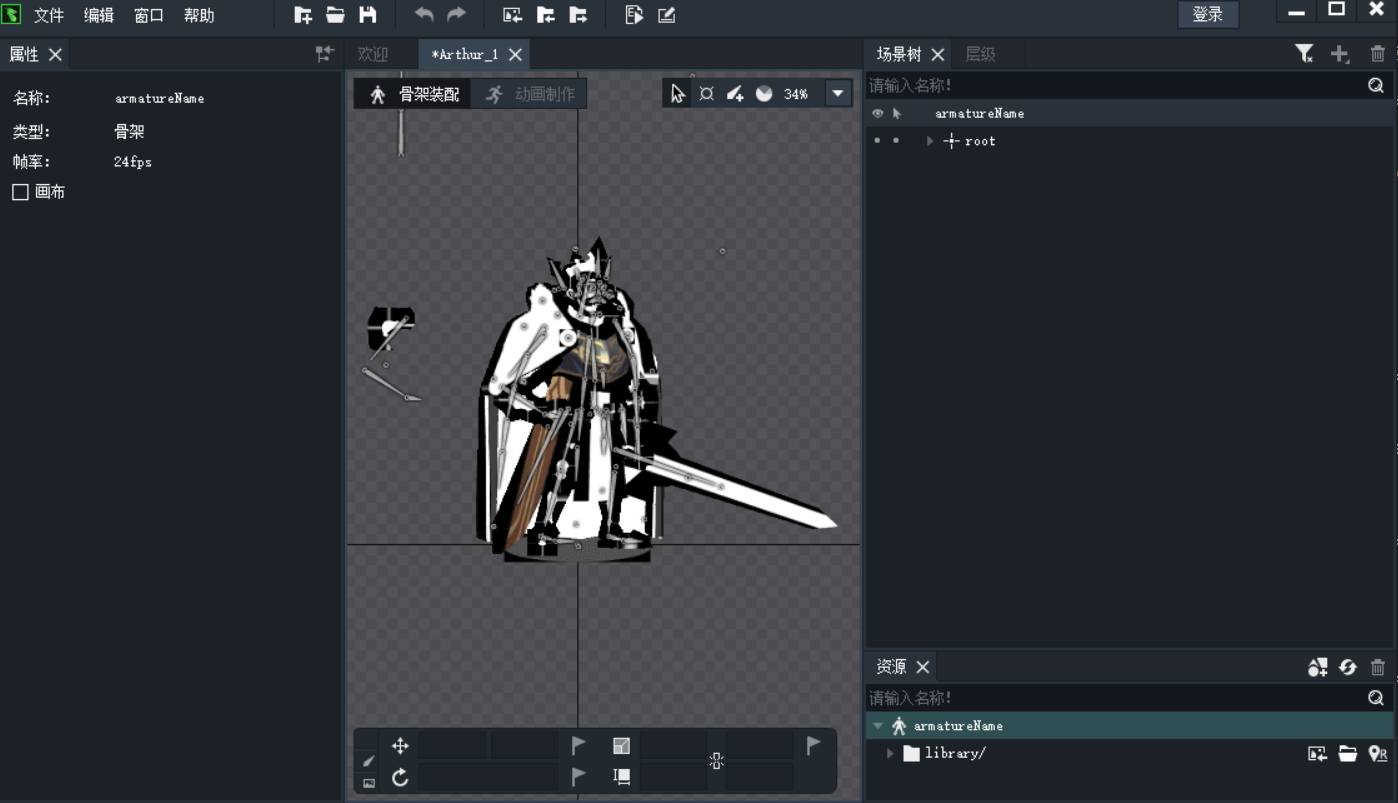This screenshot has width=1398, height=803.
Task: Click the scene tree name search field
Action: [1110, 85]
